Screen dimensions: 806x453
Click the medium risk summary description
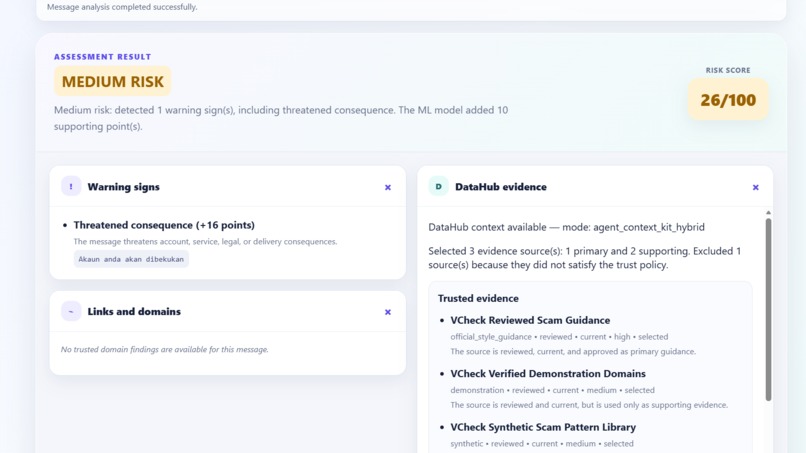281,118
